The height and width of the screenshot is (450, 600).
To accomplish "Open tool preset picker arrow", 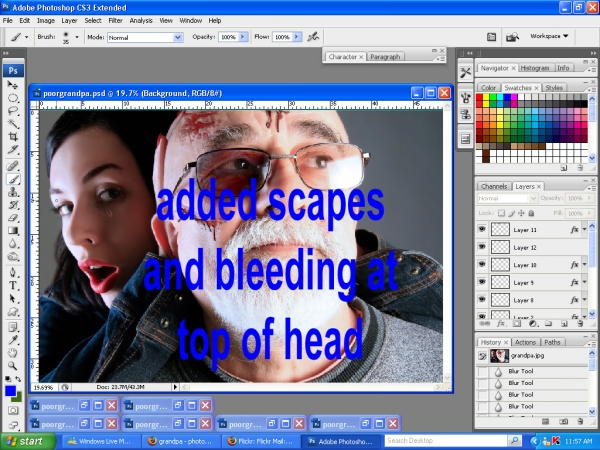I will (x=26, y=37).
